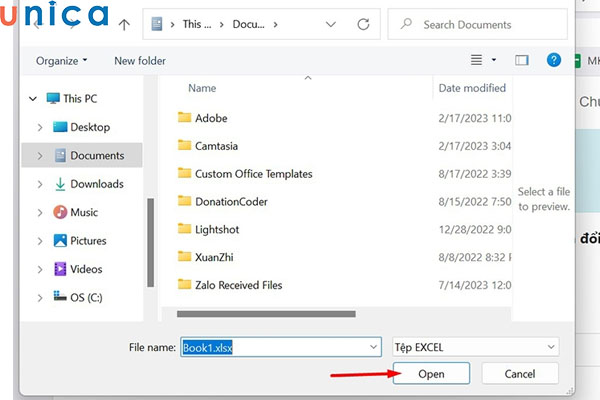The width and height of the screenshot is (600, 400).
Task: Expand the Desktop tree chevron
Action: [40, 127]
